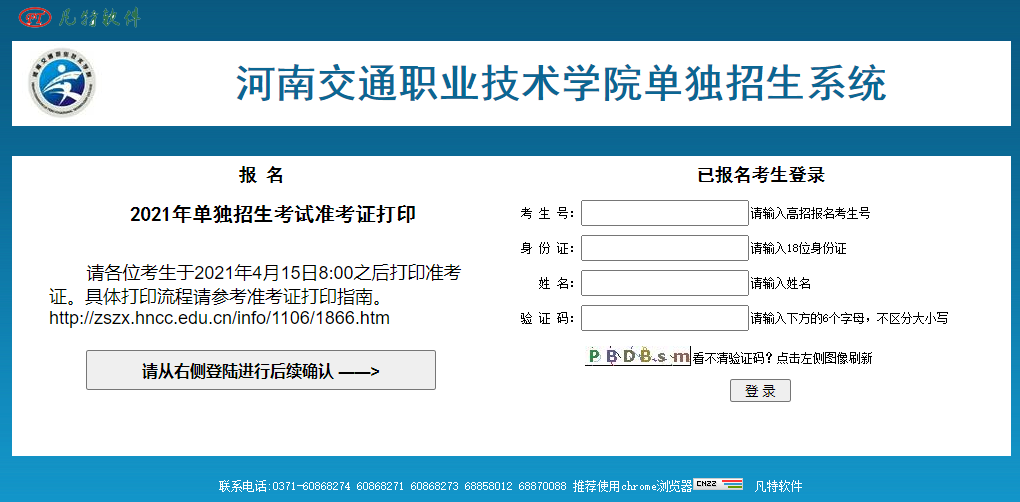Click the 河南交通职业技术学院单独招生系统 title

561,83
